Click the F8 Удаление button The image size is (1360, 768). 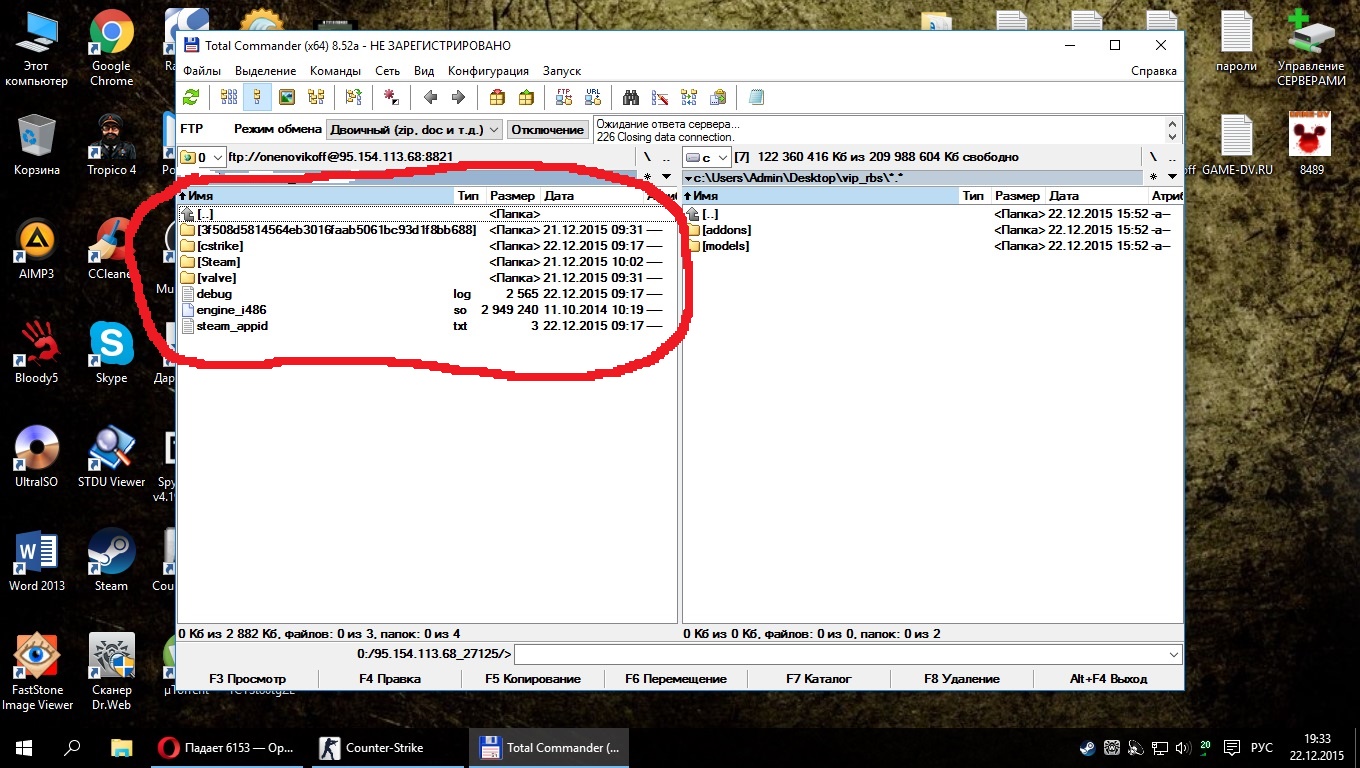pos(962,679)
